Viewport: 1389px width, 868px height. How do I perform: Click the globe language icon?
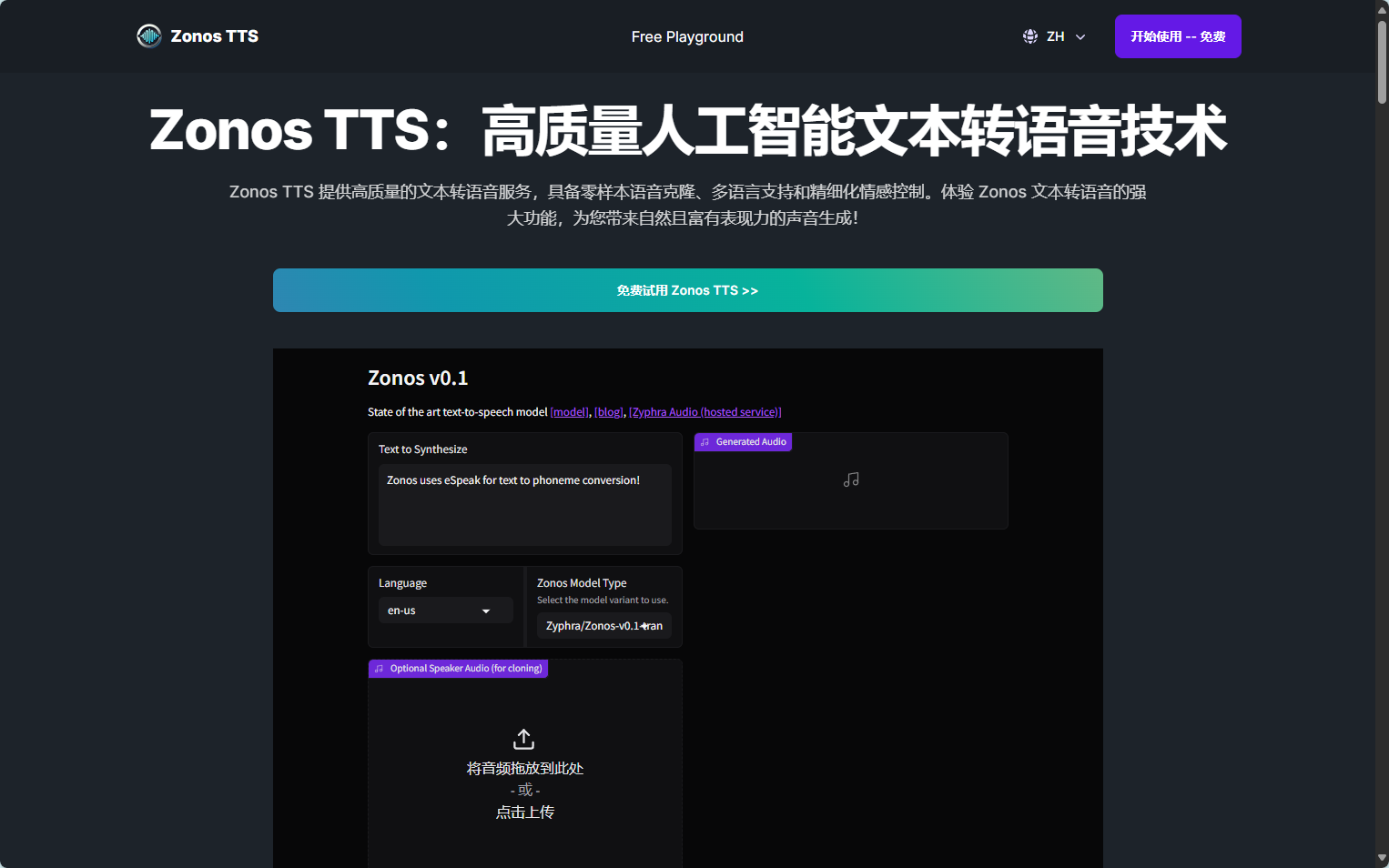[x=1030, y=36]
